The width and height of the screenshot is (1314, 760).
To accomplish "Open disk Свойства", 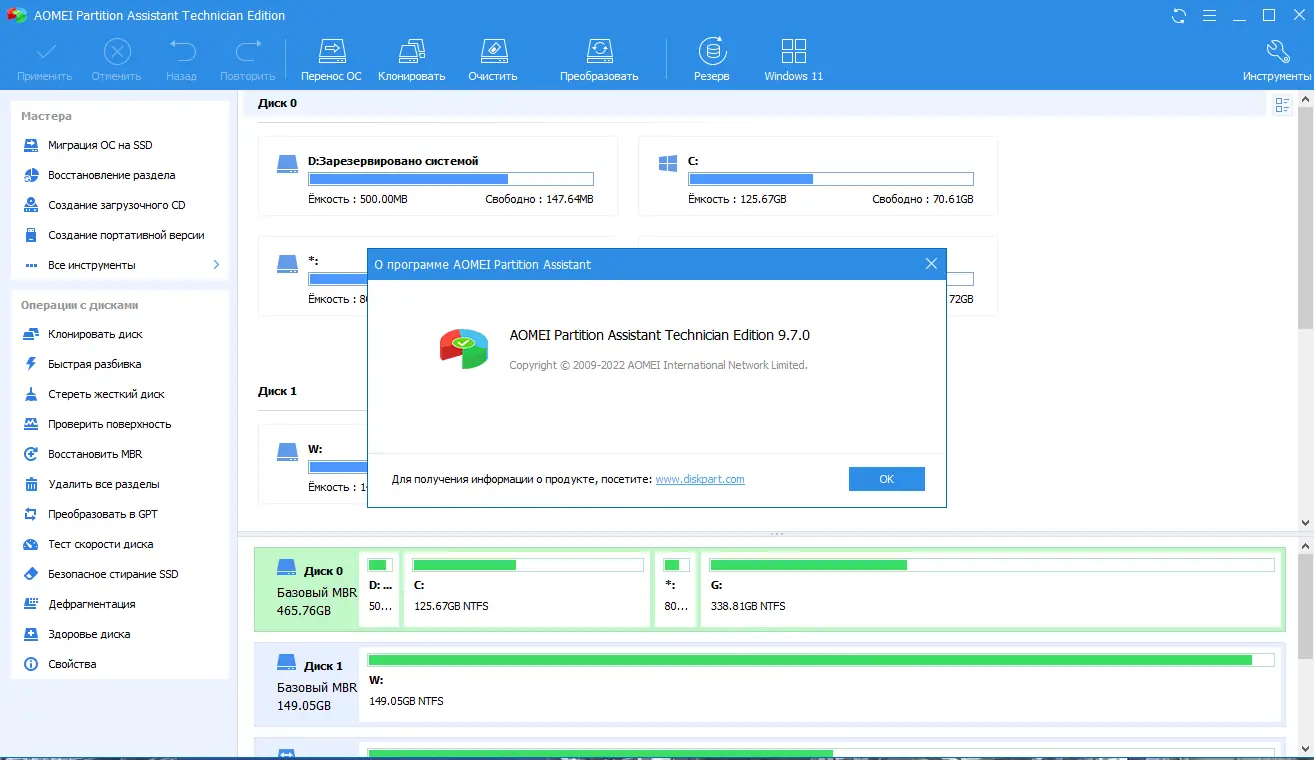I will tap(72, 664).
